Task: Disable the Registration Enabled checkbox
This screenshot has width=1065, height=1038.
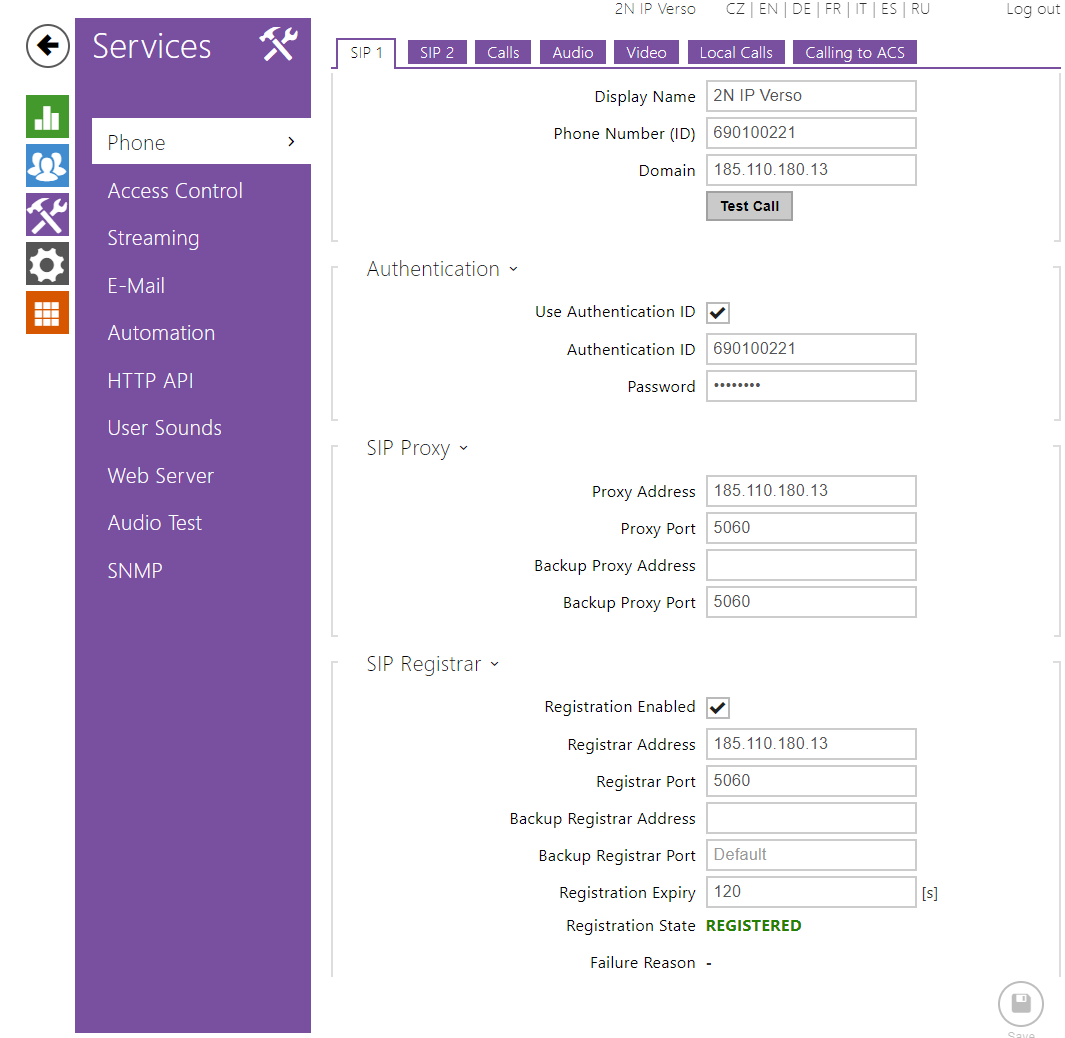Action: tap(718, 708)
